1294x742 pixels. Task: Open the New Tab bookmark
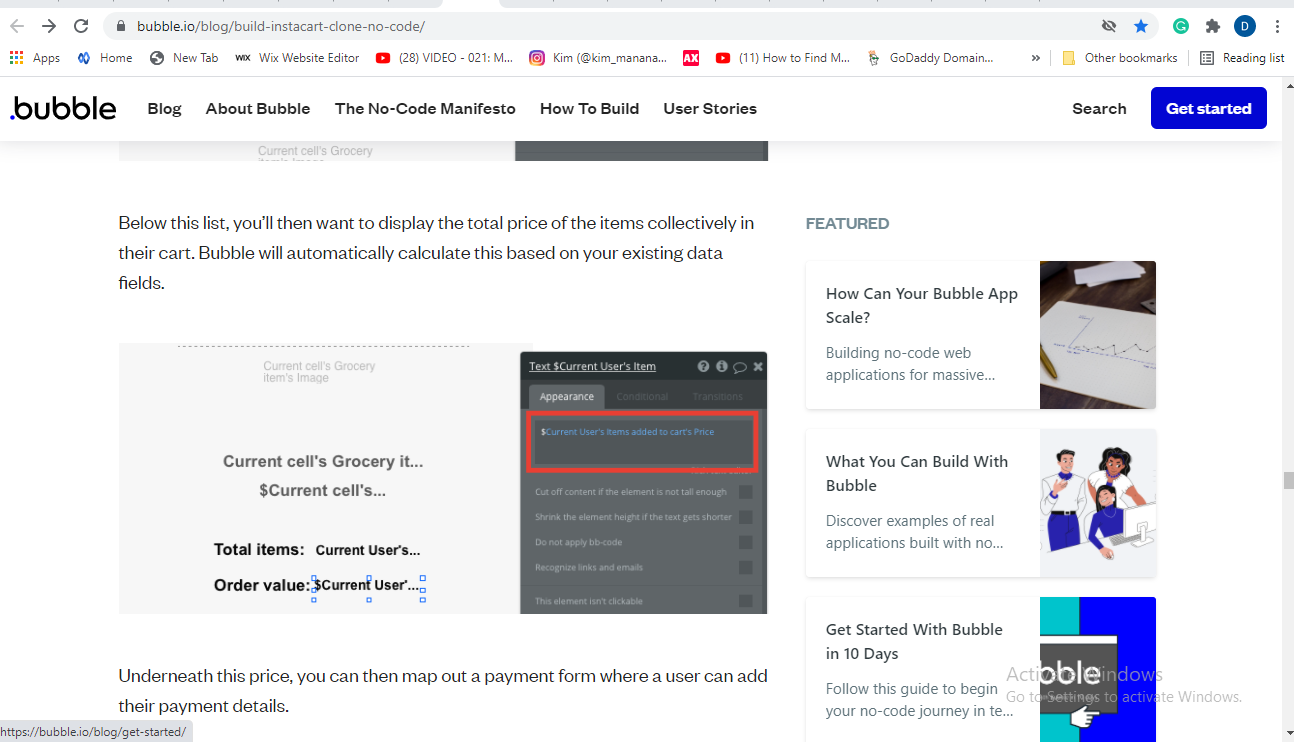(x=184, y=58)
